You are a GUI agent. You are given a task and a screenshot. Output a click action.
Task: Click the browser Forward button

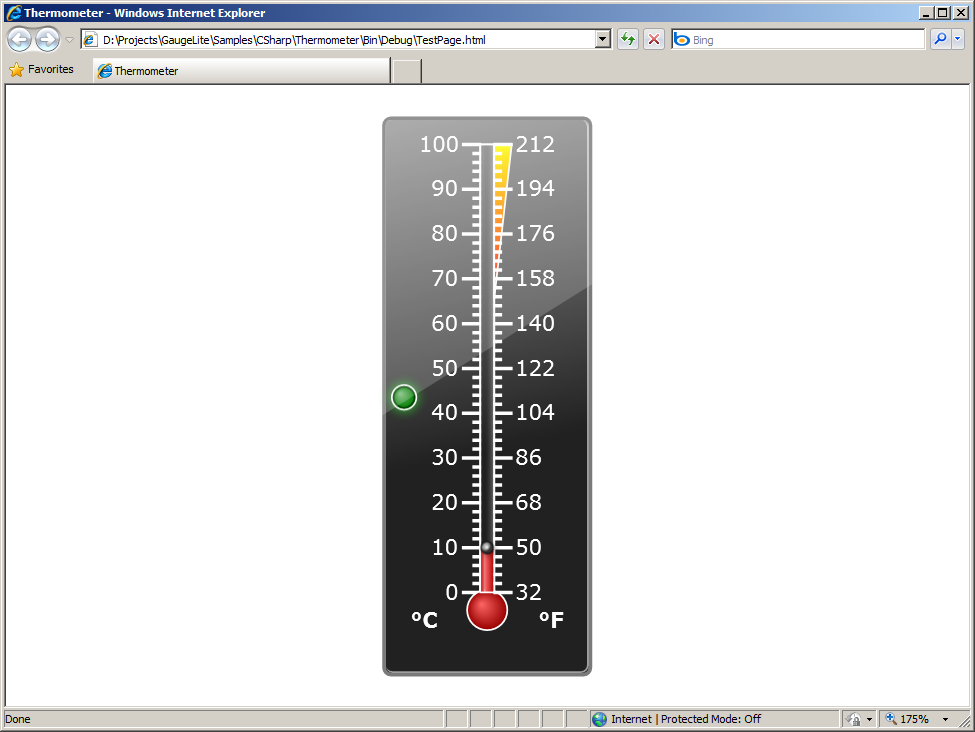[47, 40]
